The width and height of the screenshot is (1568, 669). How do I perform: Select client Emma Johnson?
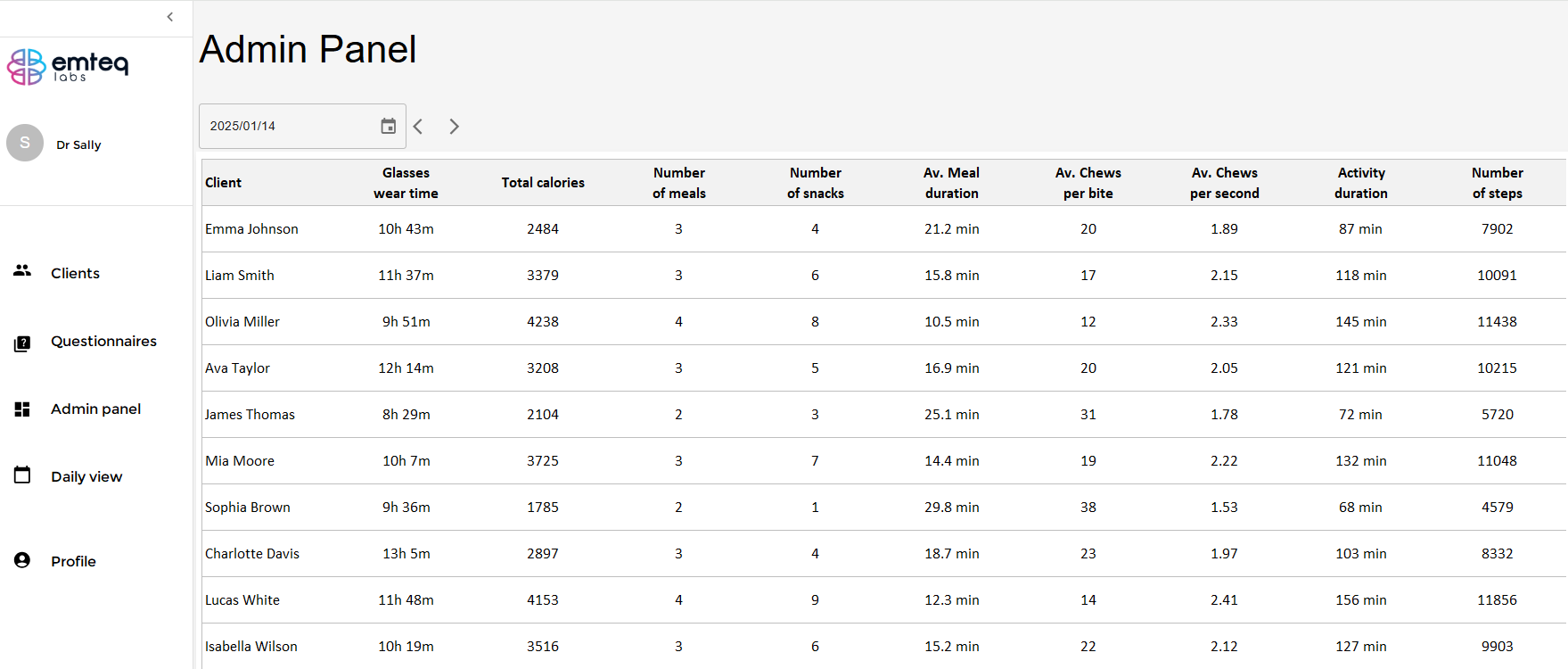[x=251, y=229]
